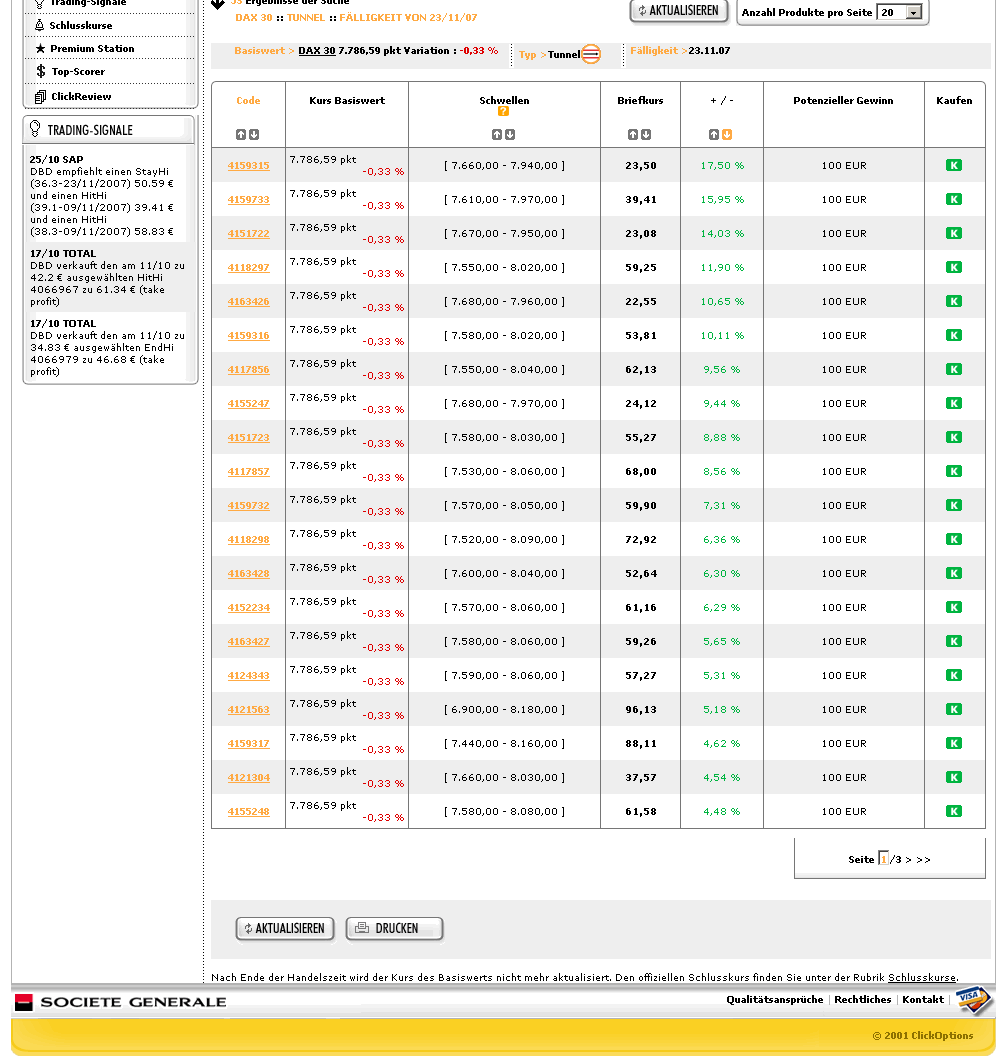The height and width of the screenshot is (1057, 1006).
Task: Open Schlusskurse in sidebar menu
Action: (80, 26)
